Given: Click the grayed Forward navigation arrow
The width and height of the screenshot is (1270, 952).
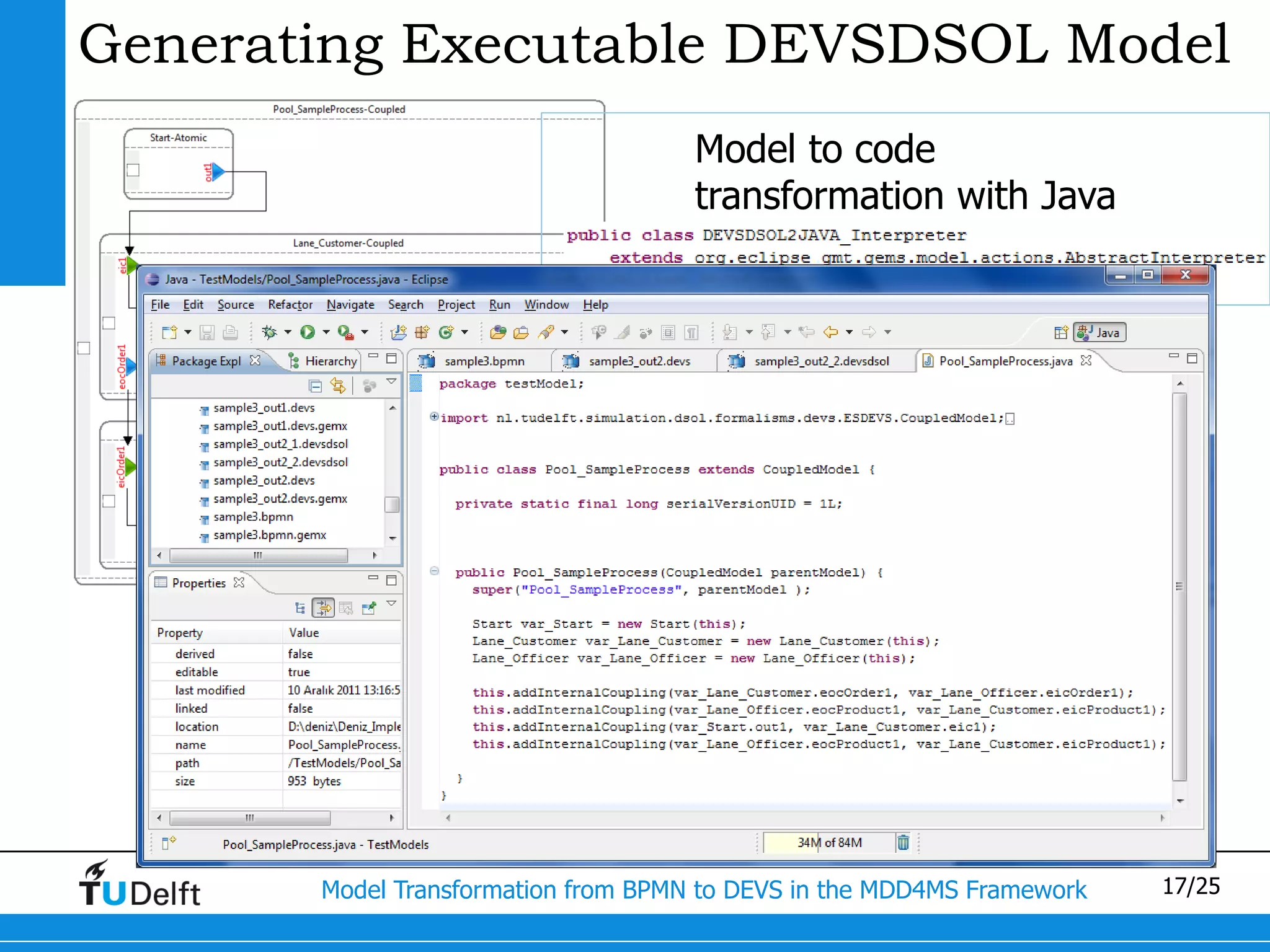Looking at the screenshot, I should [x=869, y=333].
